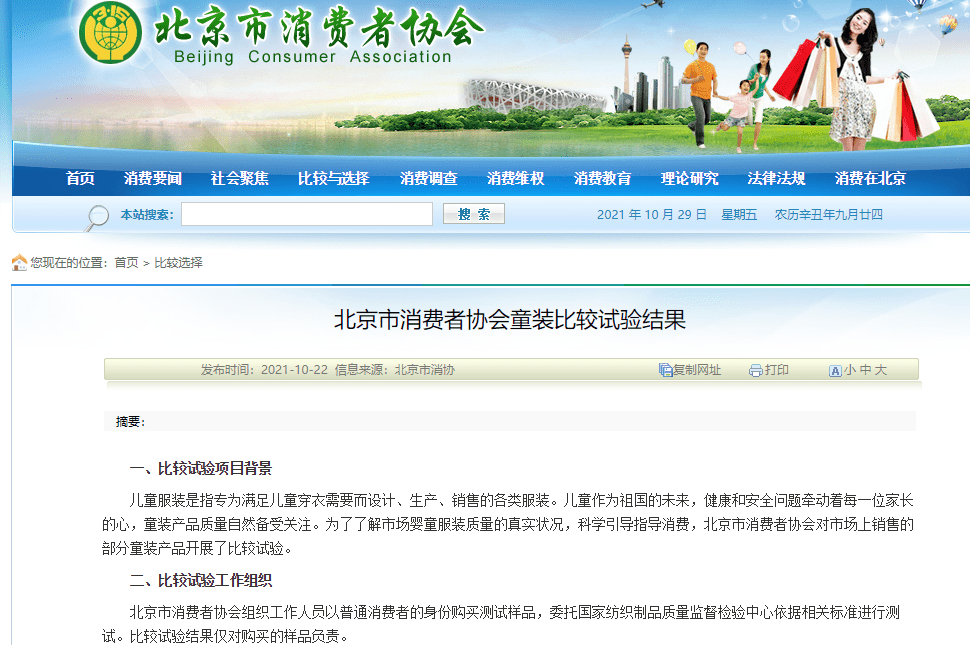Open 比较与选择 navigation item
Viewport: 970px width, 645px height.
click(x=333, y=178)
